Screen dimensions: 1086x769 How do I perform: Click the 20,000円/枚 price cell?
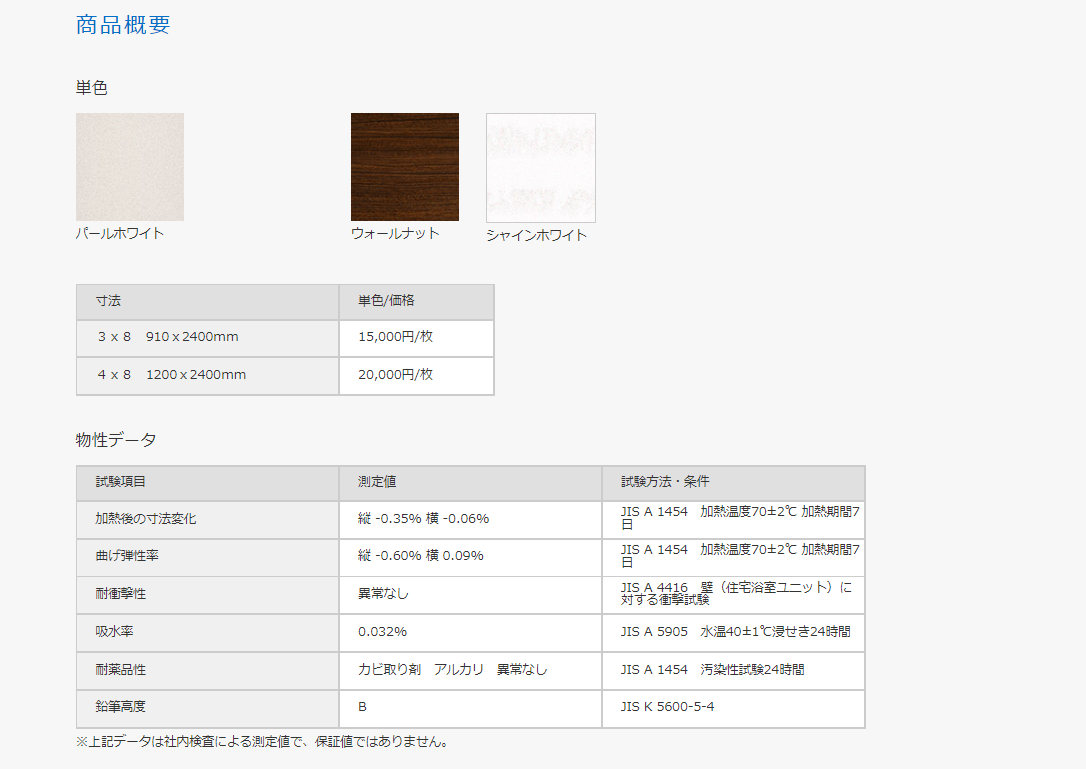(x=395, y=375)
